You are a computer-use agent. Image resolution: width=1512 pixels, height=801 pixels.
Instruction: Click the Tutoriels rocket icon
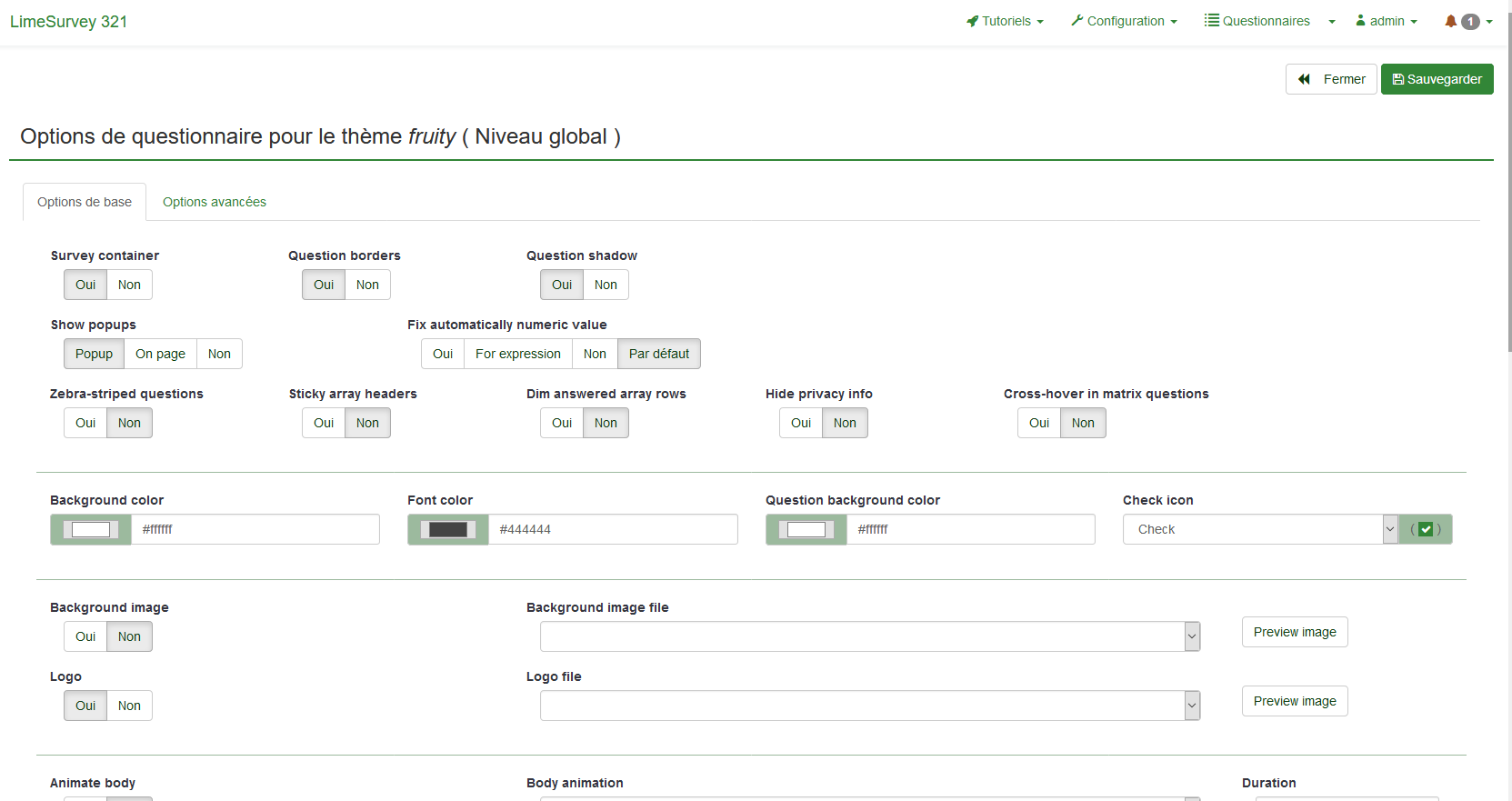pyautogui.click(x=972, y=21)
